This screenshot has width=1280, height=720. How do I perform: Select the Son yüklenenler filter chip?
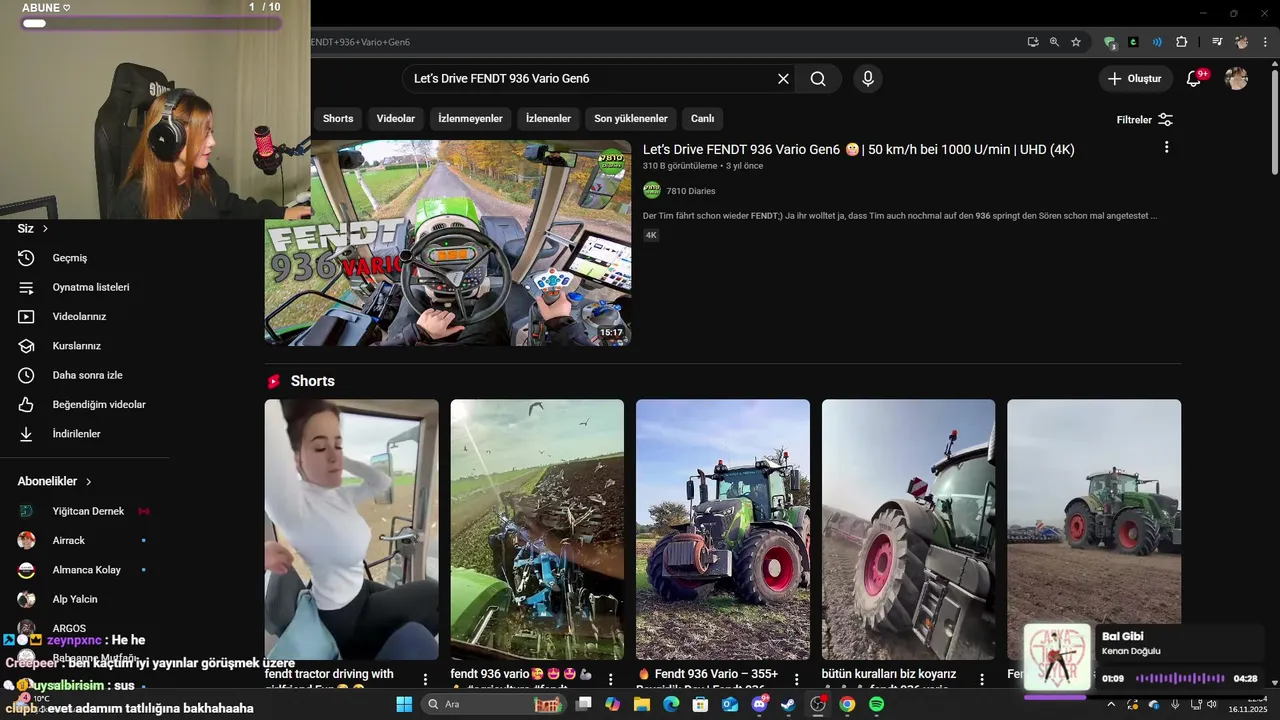point(631,119)
